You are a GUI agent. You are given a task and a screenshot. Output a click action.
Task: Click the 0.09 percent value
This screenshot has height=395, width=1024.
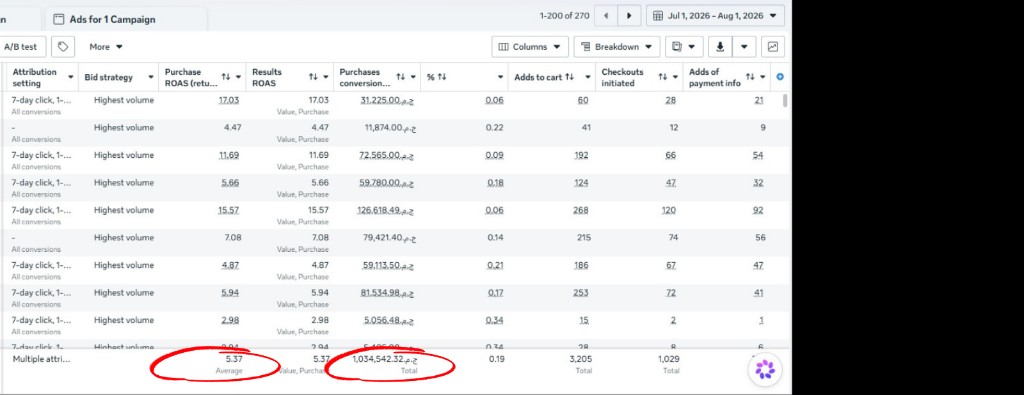495,155
